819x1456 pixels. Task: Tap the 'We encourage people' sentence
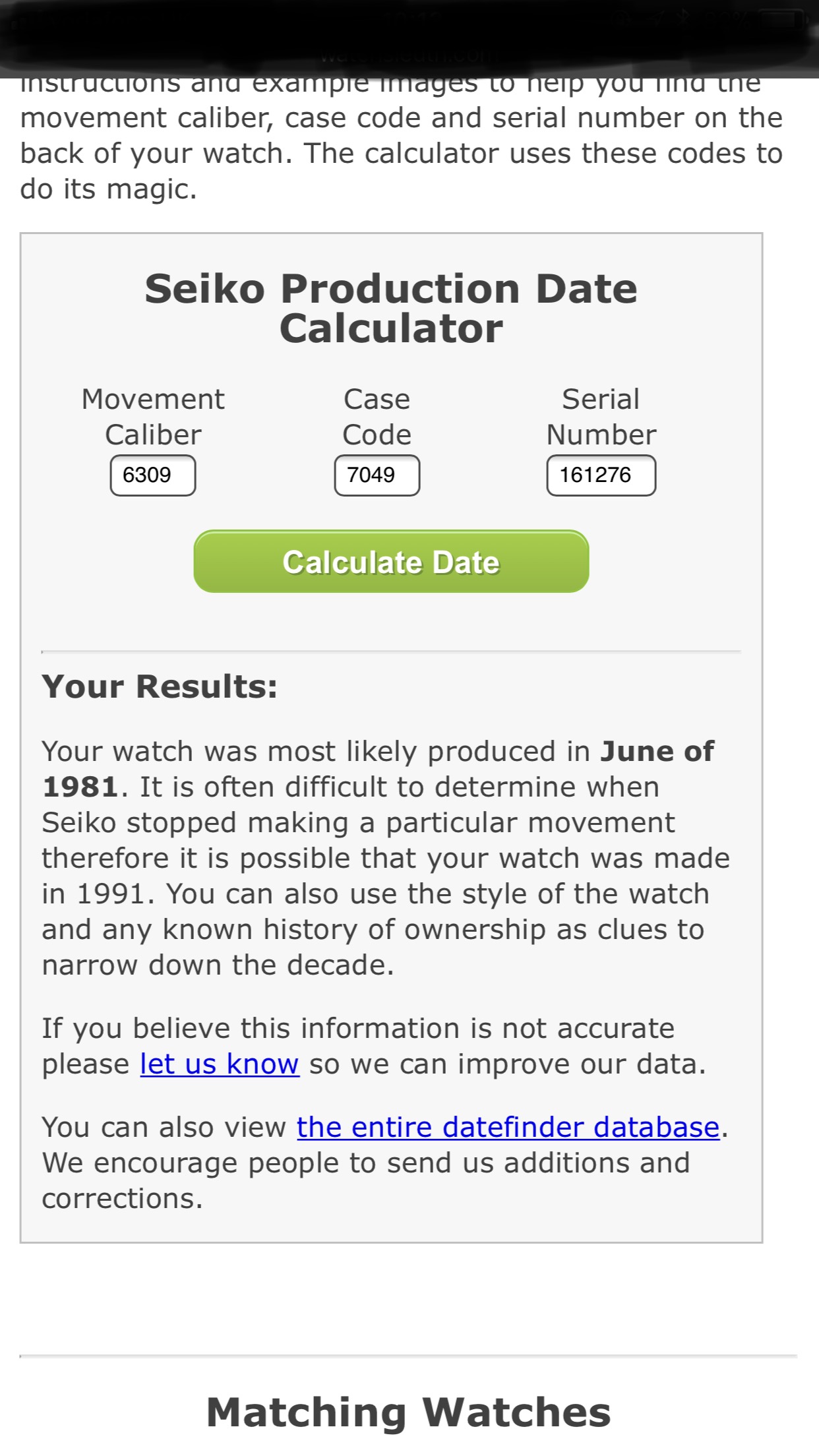[366, 1163]
